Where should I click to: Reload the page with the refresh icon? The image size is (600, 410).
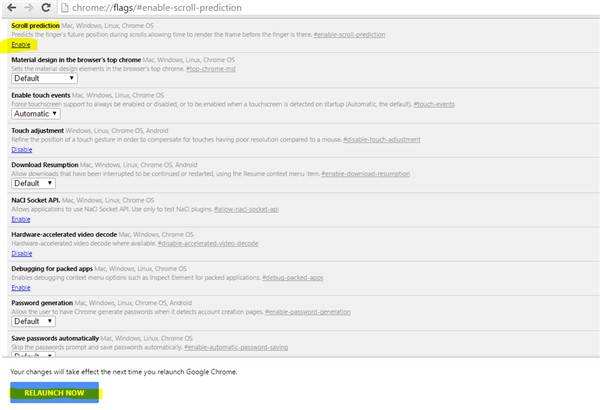(x=46, y=7)
